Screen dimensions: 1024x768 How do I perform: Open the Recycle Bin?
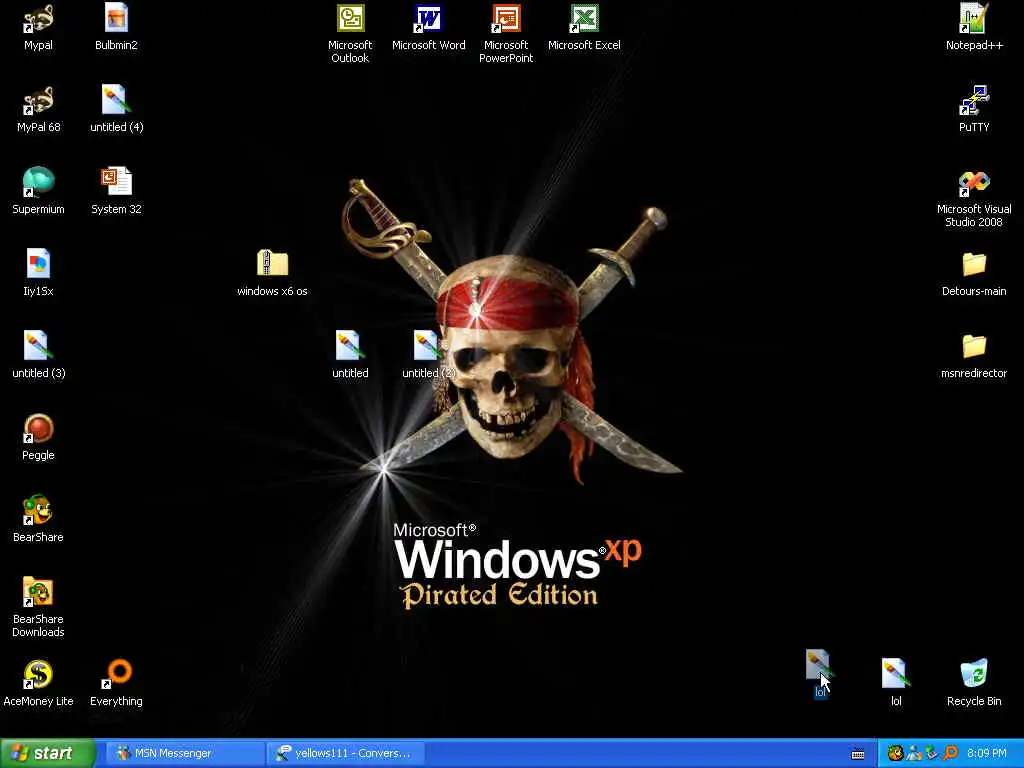[x=974, y=683]
